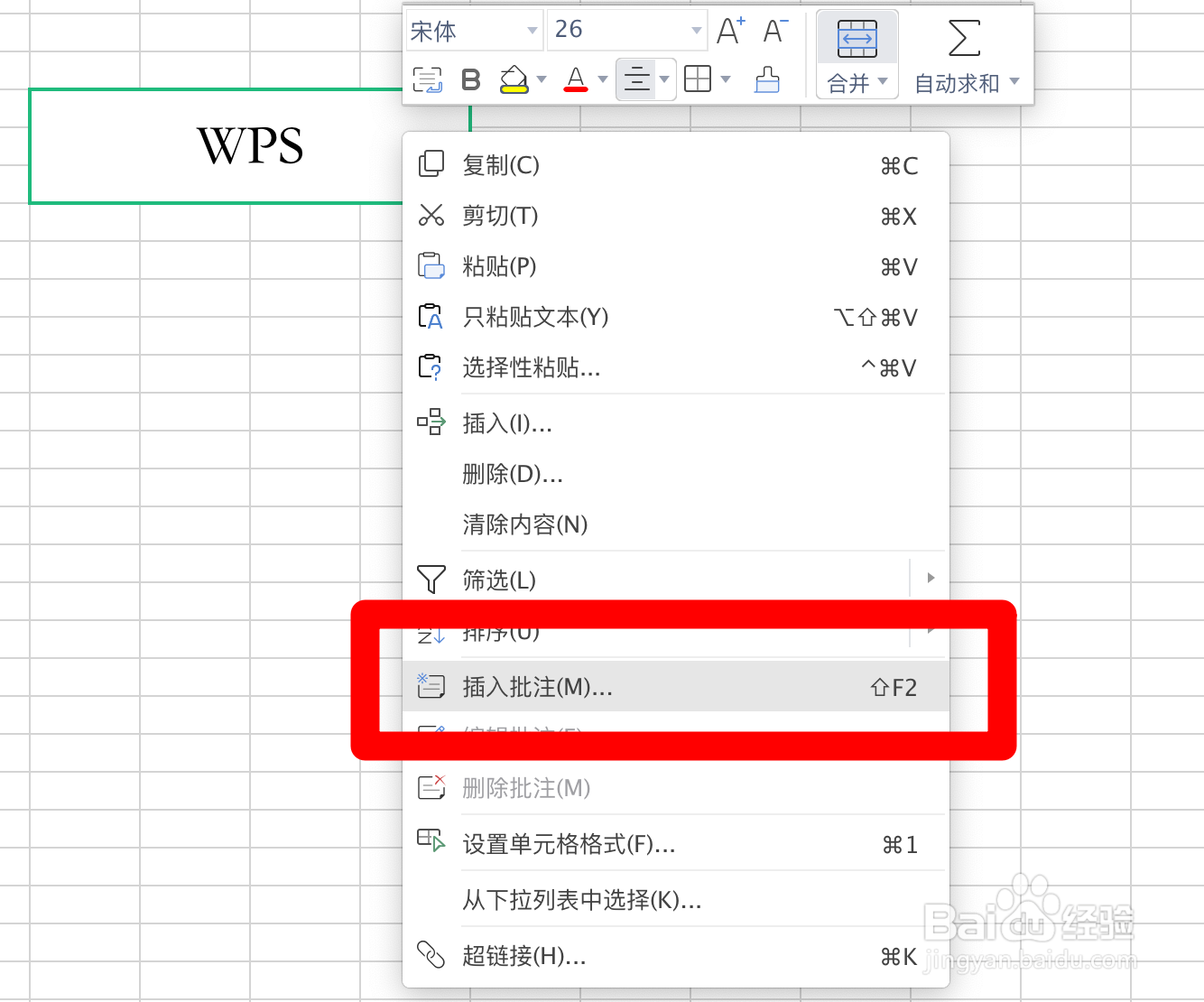Decrease font size with A- icon
1204x1002 pixels.
[775, 31]
